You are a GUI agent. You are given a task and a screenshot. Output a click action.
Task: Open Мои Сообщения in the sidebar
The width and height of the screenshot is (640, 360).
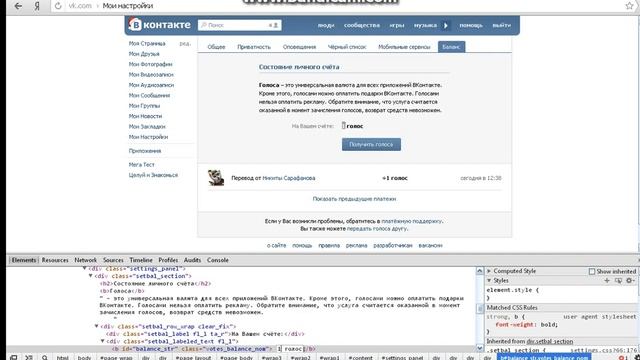point(149,95)
